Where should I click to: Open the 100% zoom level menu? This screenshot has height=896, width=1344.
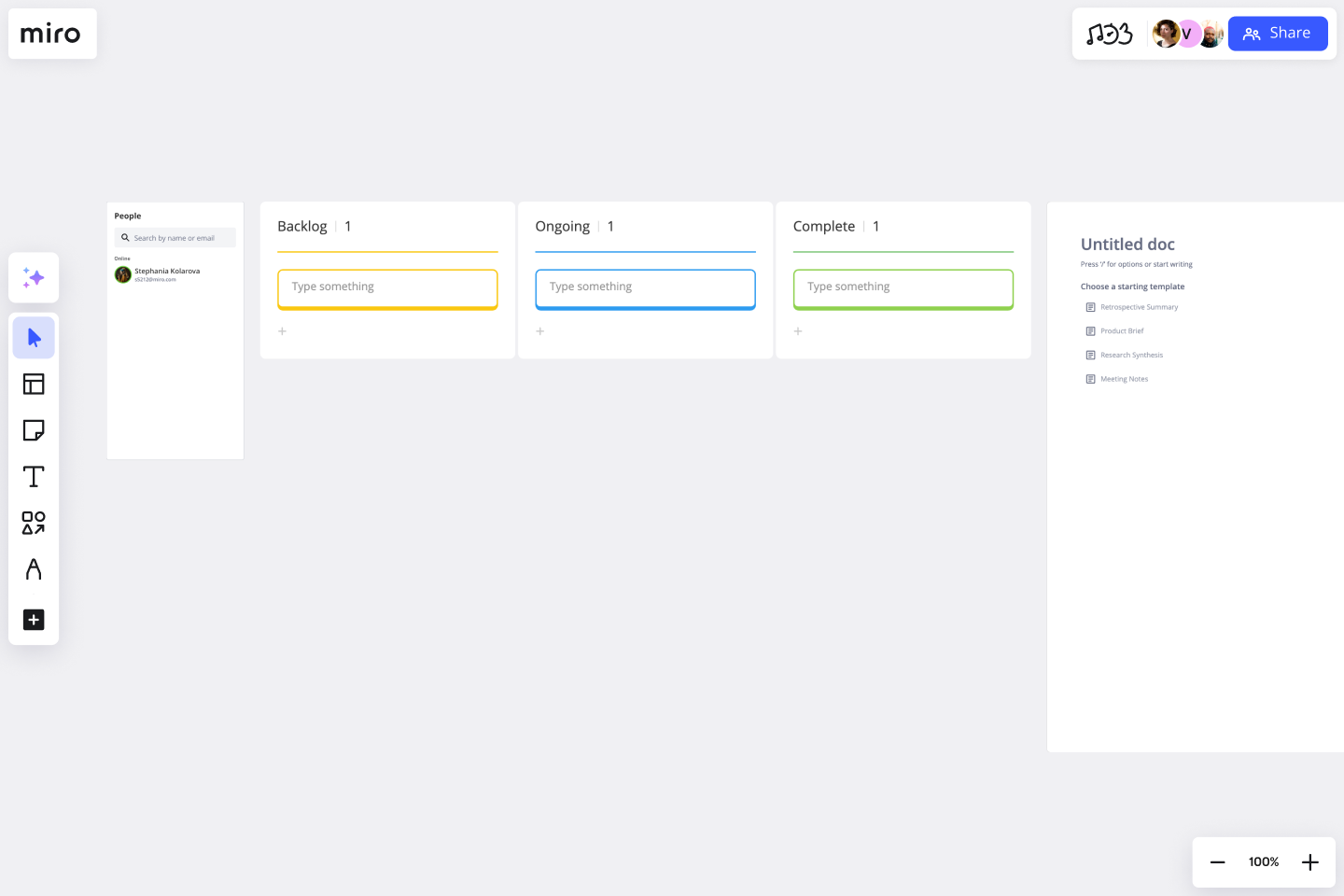tap(1264, 862)
